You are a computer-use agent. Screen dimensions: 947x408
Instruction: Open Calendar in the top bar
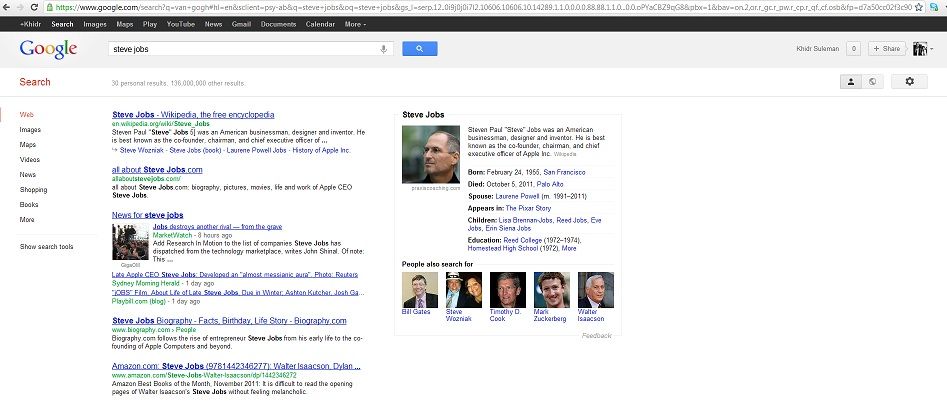pos(320,24)
